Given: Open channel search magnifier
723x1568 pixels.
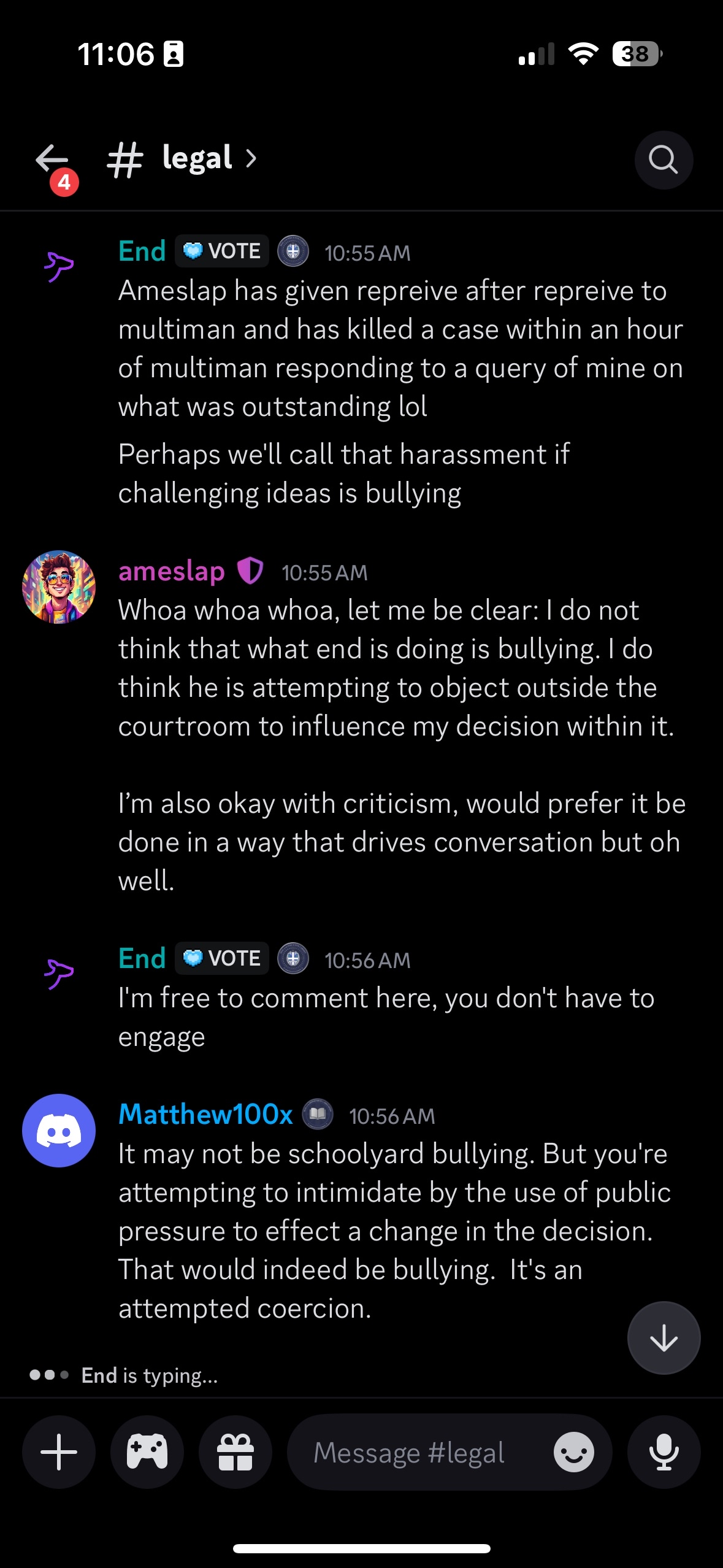Looking at the screenshot, I should 664,160.
